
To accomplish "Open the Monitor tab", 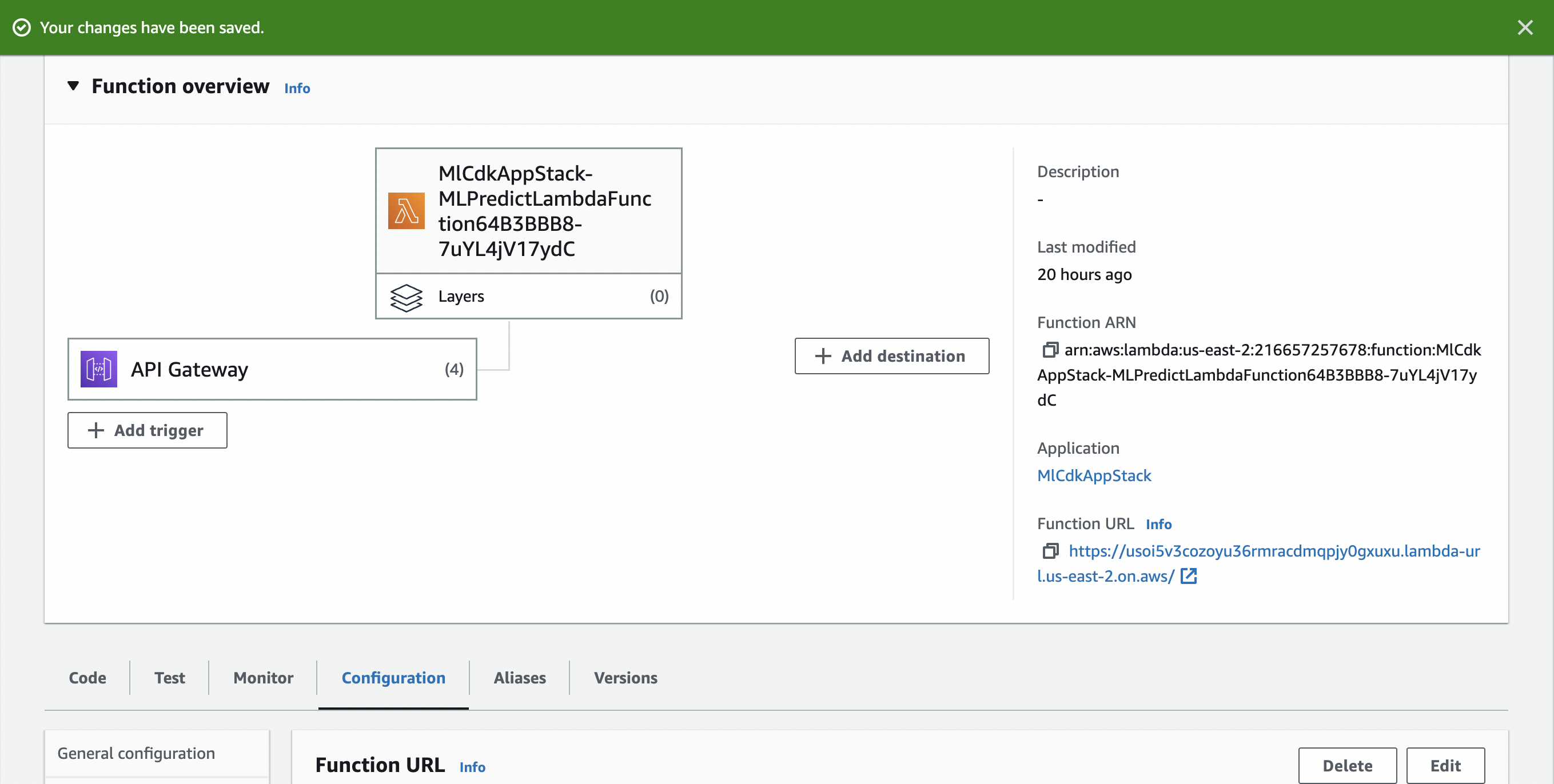I will pos(263,678).
